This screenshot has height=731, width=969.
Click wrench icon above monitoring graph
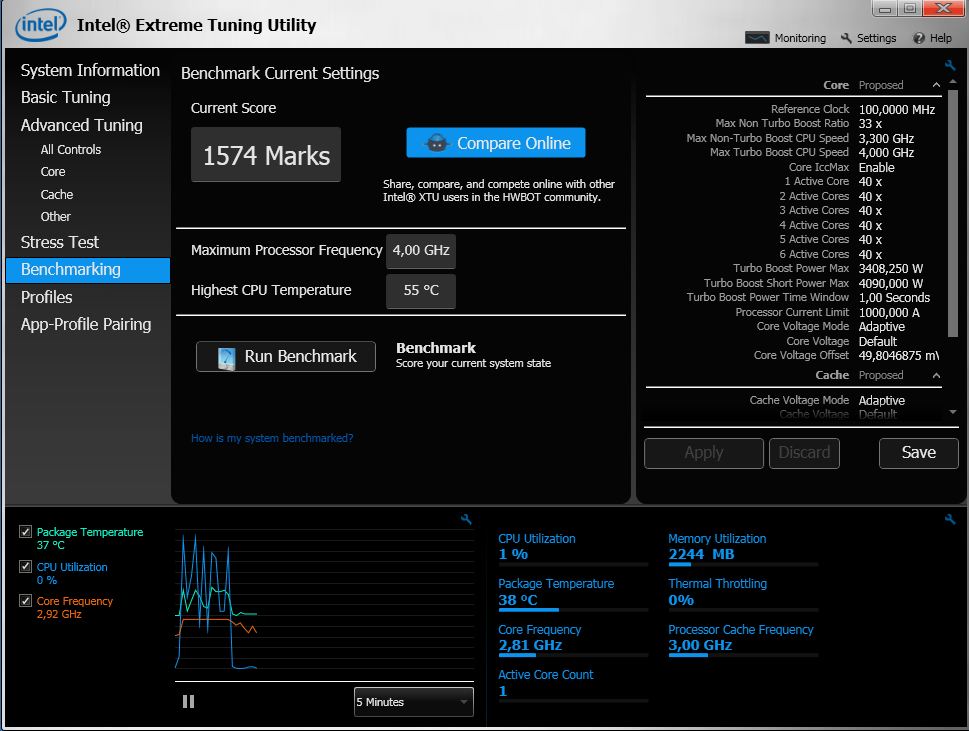[466, 519]
